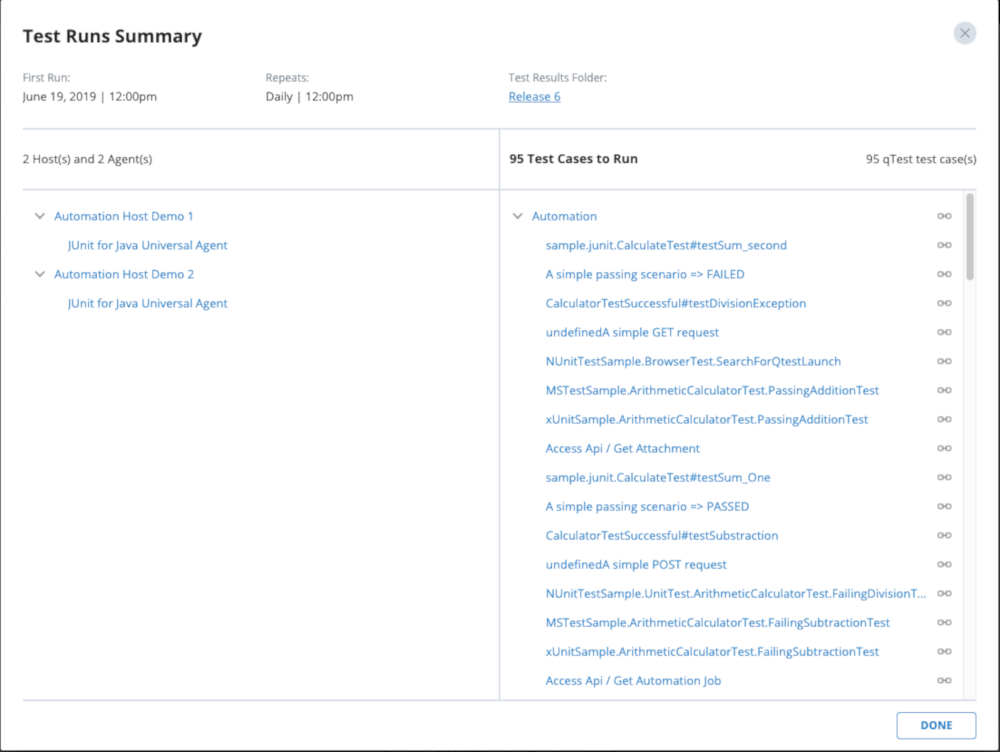The width and height of the screenshot is (1000, 752).
Task: Select JUnit agent under Automation Host Demo 2
Action: 147,303
